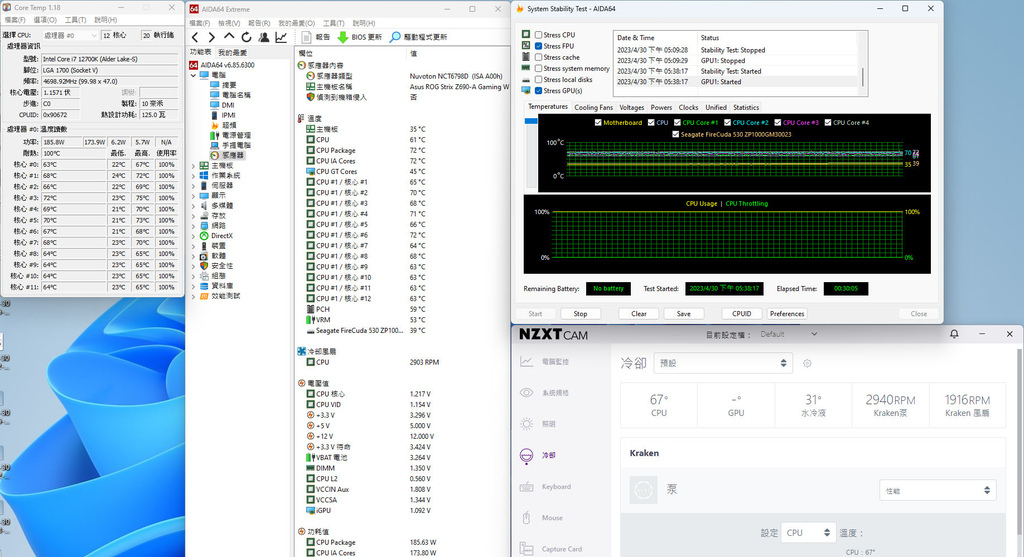
Task: Open Preferences in Stability Test
Action: point(787,314)
